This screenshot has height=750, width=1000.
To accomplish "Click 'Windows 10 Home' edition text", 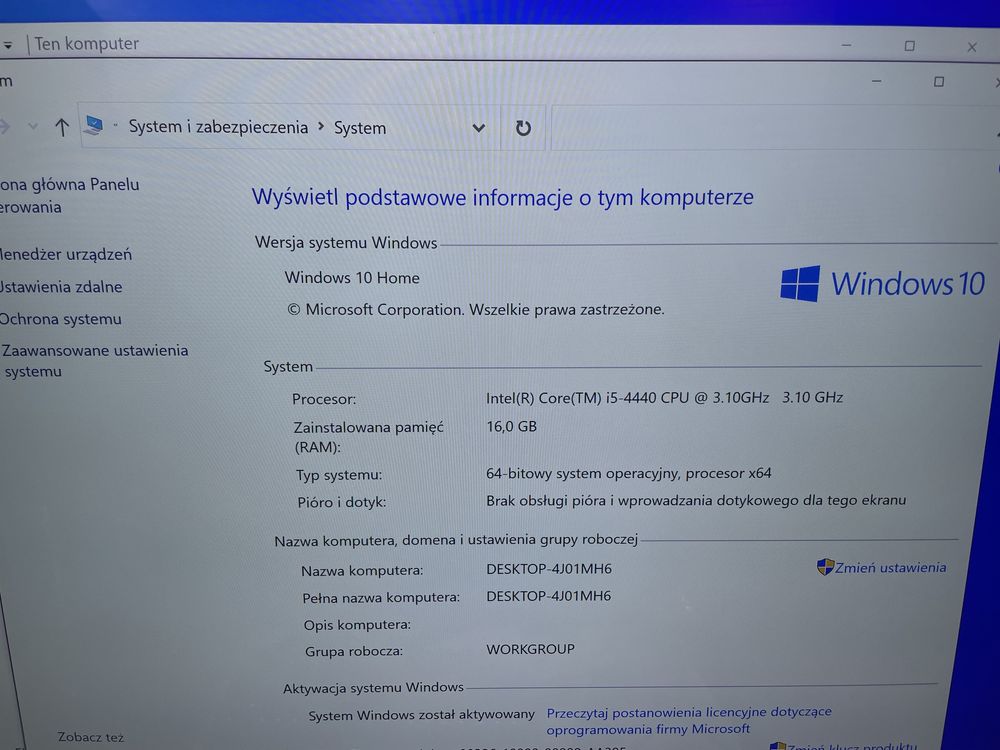I will [352, 277].
